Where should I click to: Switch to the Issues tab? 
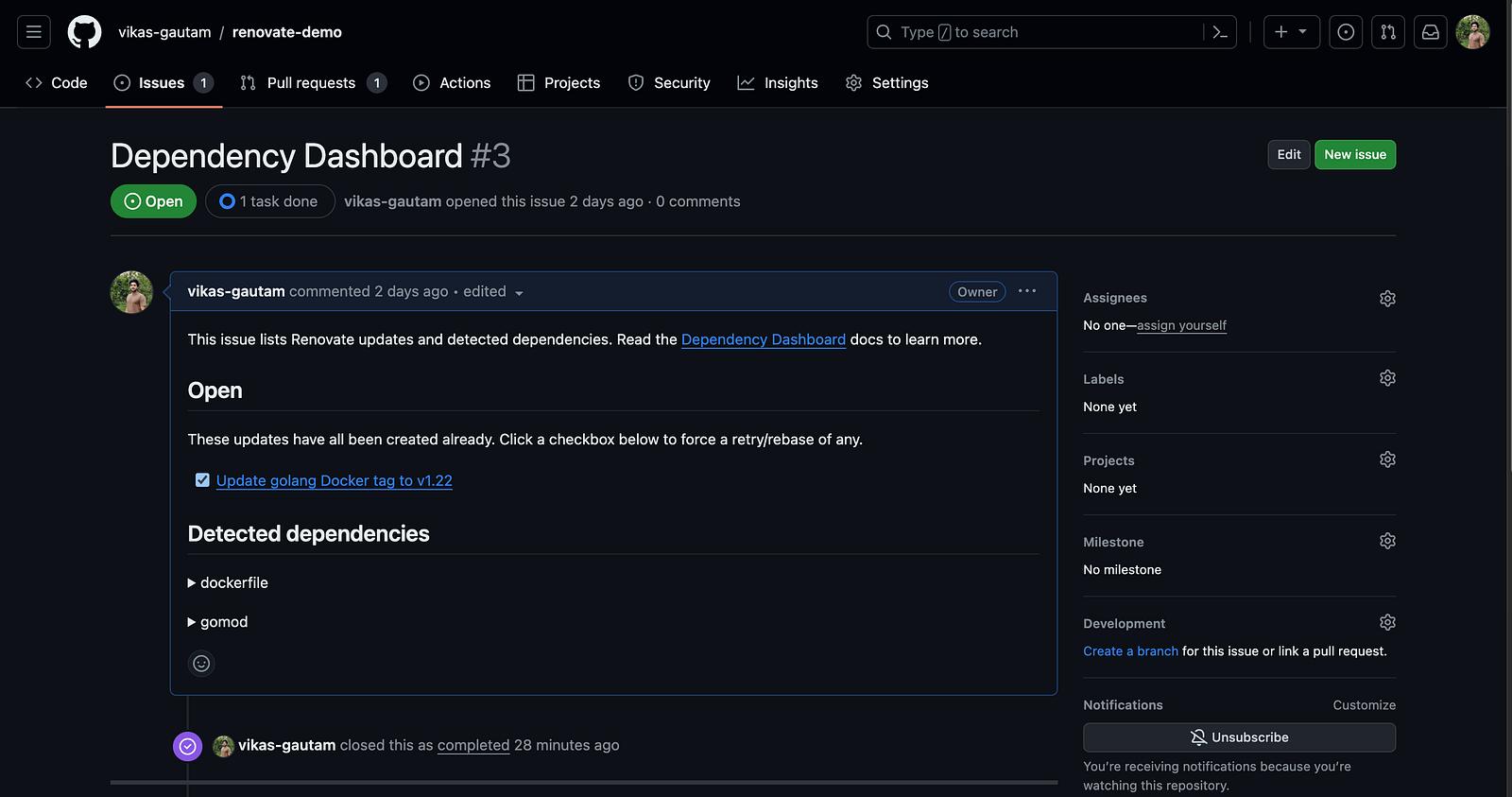coord(163,83)
